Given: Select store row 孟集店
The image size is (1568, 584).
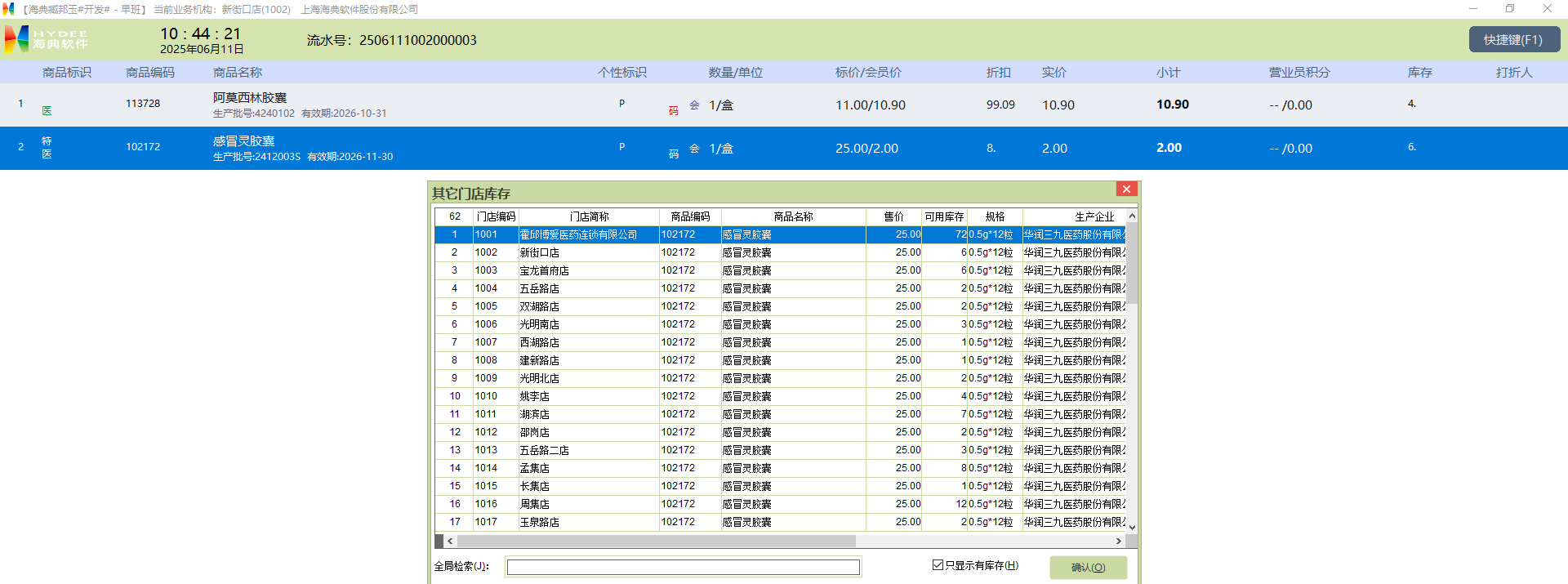Looking at the screenshot, I should coord(781,468).
